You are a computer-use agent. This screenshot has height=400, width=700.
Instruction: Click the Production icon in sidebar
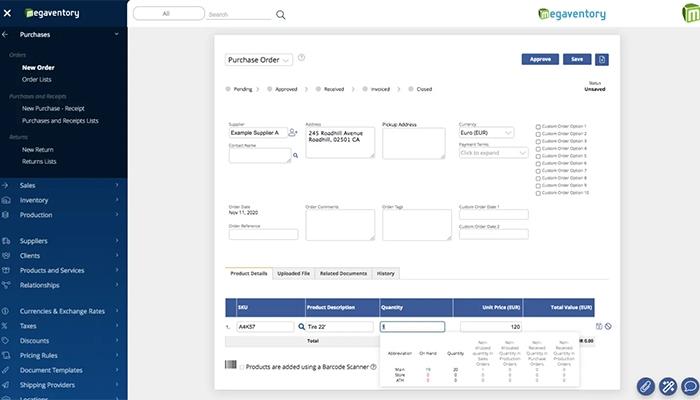[x=5, y=215]
